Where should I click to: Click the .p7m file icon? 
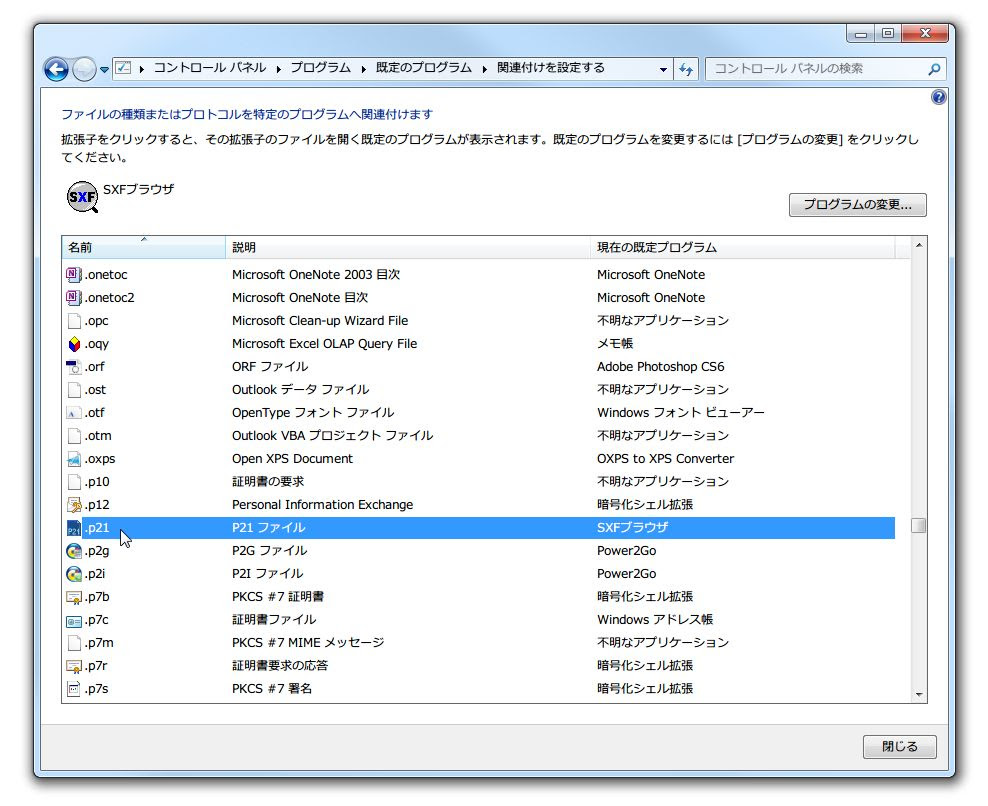tap(74, 643)
